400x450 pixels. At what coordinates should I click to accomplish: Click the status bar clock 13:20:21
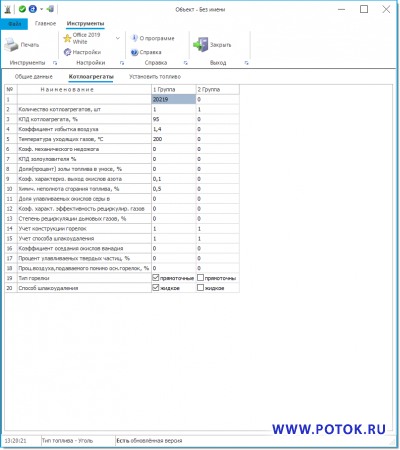(x=15, y=441)
